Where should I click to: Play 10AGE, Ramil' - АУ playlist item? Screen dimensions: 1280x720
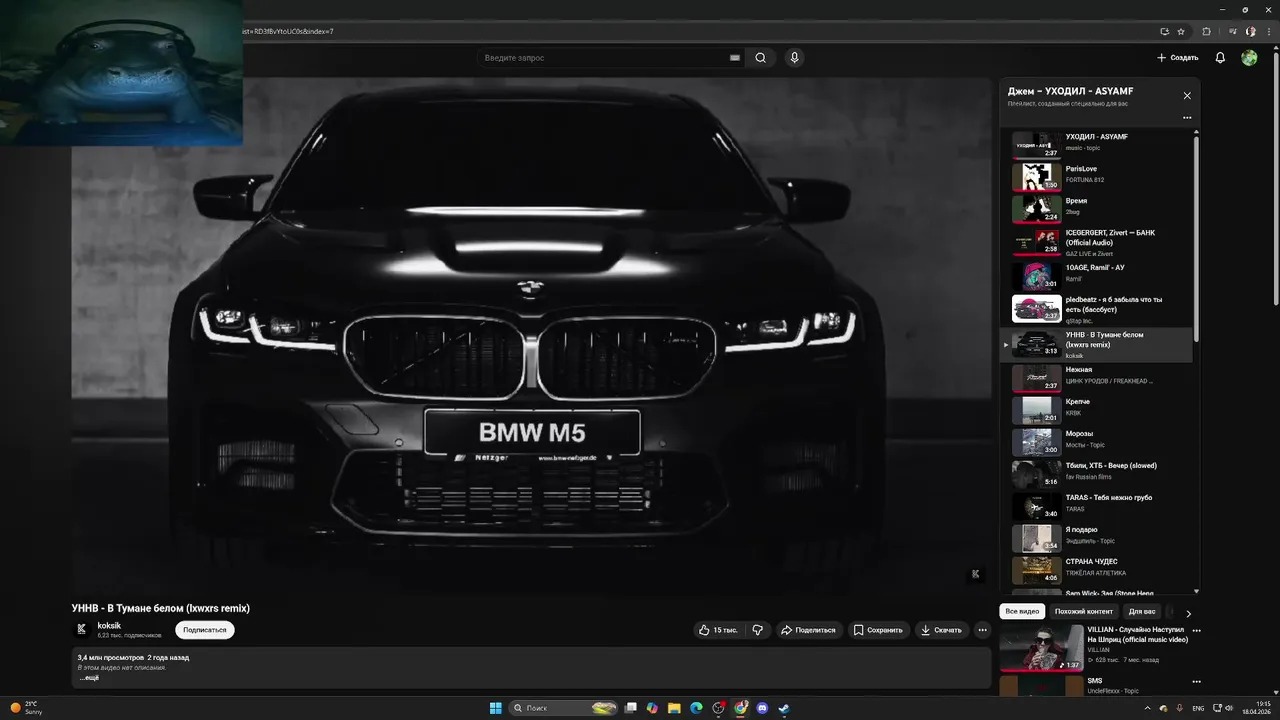pyautogui.click(x=1096, y=275)
